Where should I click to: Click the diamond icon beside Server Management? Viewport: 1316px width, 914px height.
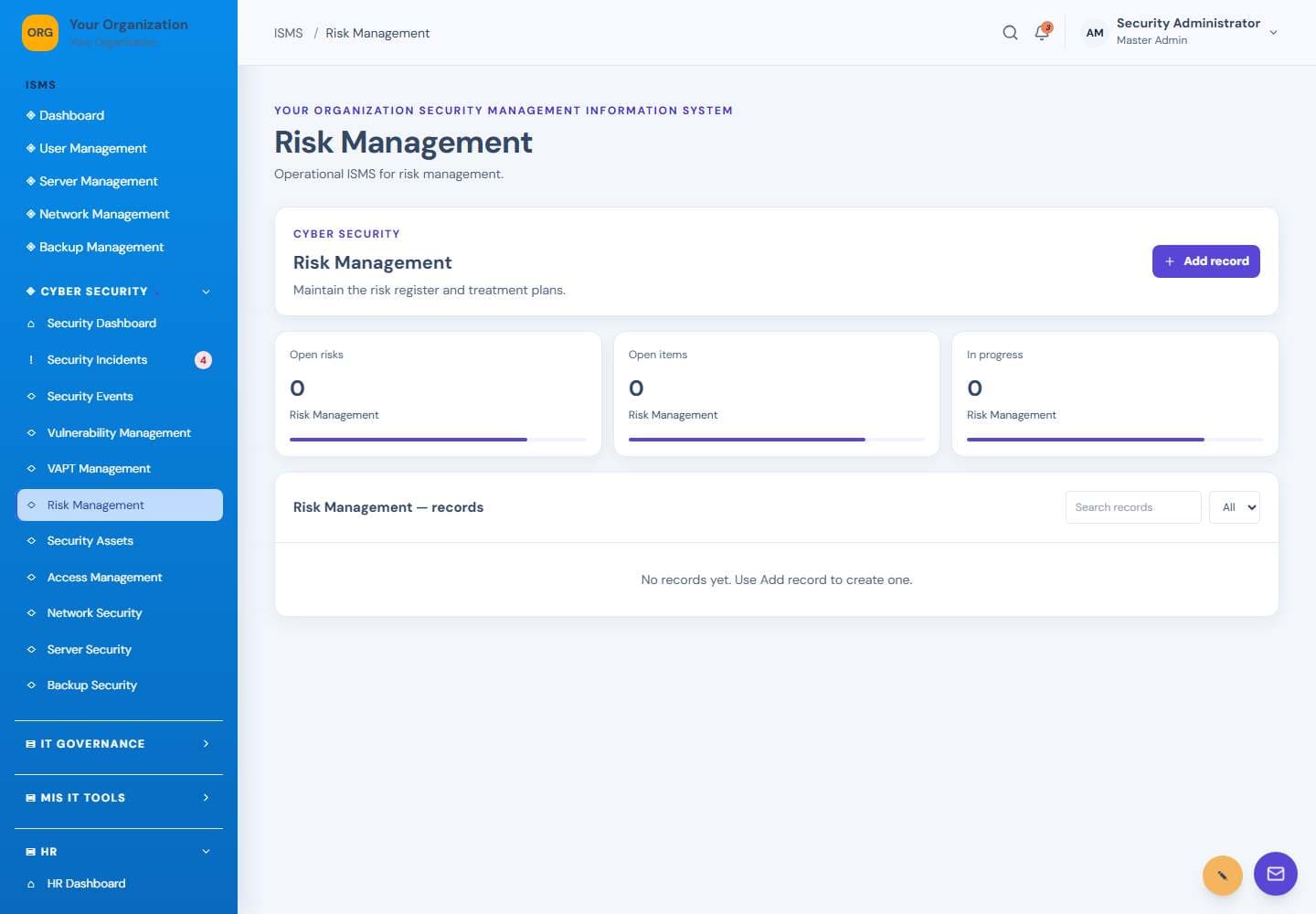[x=31, y=181]
